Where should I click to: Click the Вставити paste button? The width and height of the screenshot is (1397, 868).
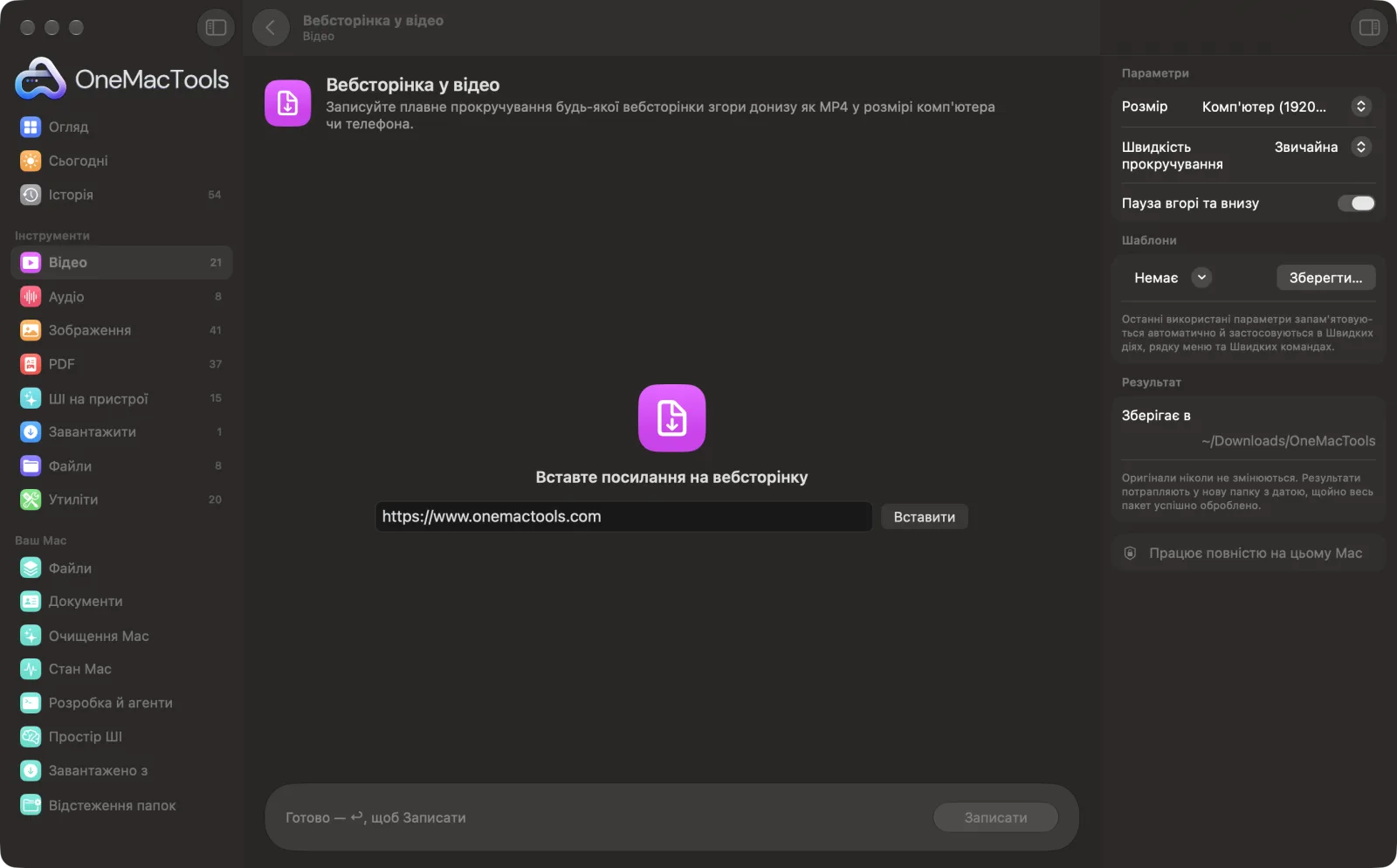[x=924, y=517]
